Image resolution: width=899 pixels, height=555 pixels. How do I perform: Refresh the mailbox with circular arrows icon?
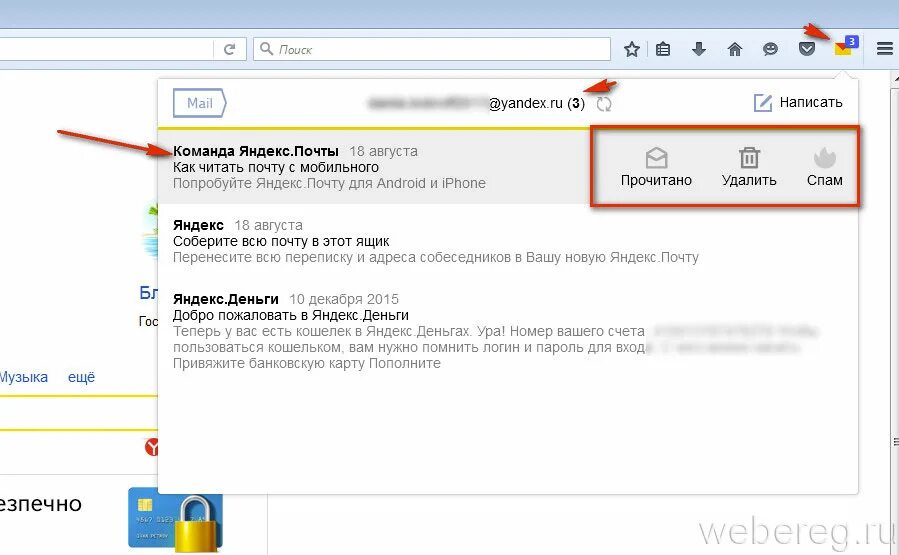click(x=604, y=104)
